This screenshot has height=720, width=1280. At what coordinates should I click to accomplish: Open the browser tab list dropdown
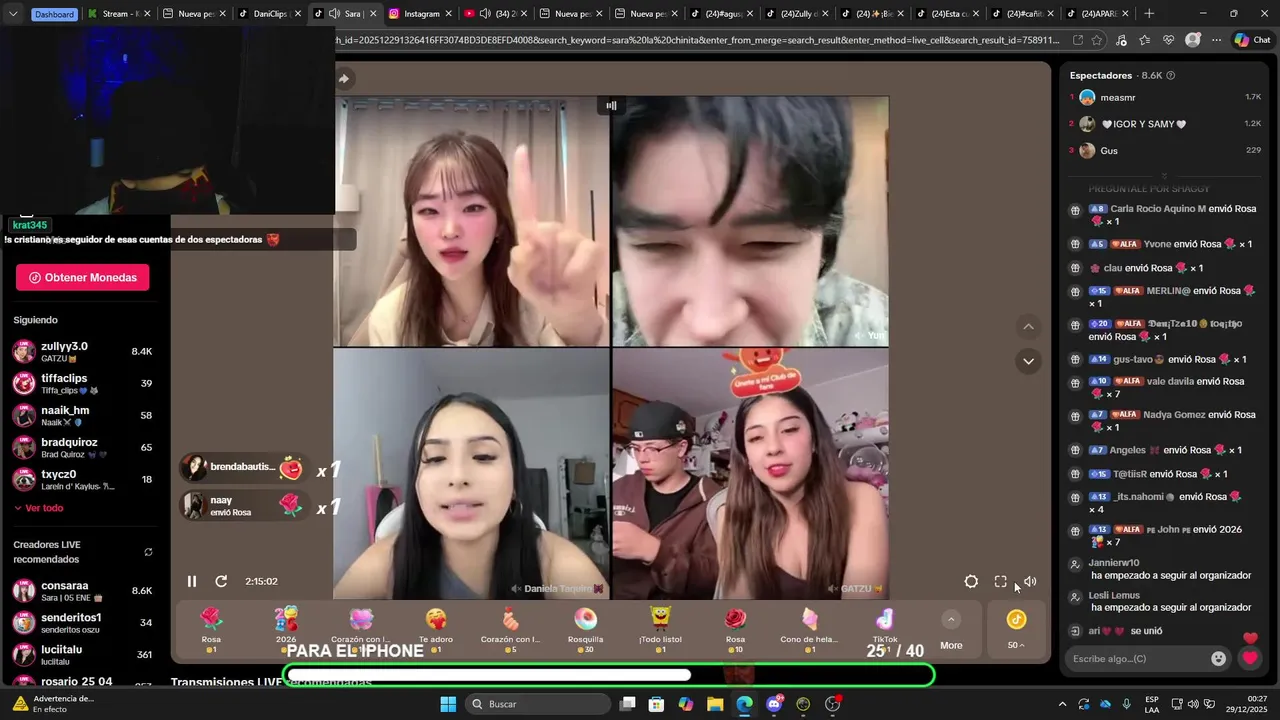[13, 14]
